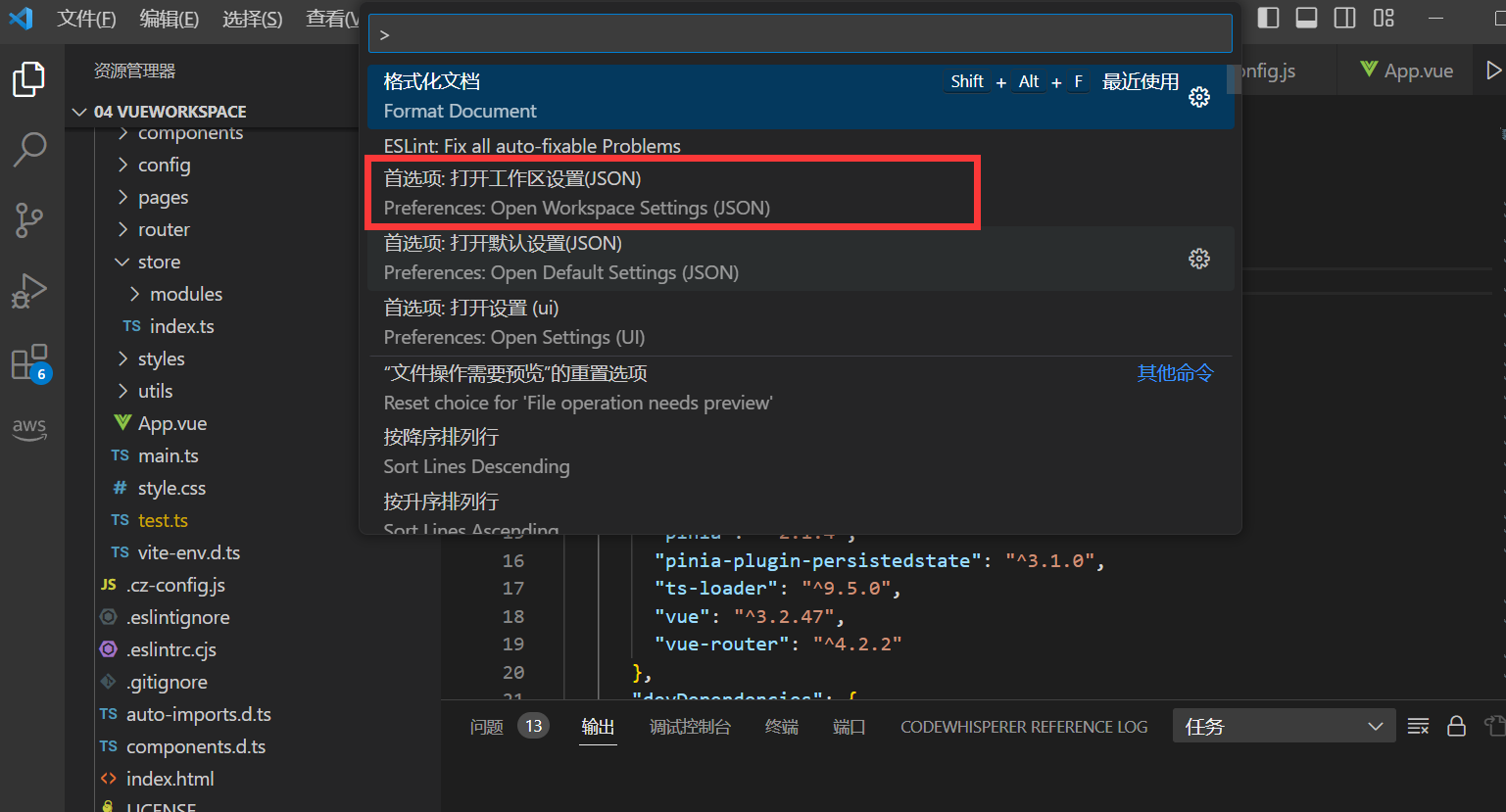Open the 任务 output channel dropdown
Viewport: 1506px width, 812px height.
(x=1284, y=726)
